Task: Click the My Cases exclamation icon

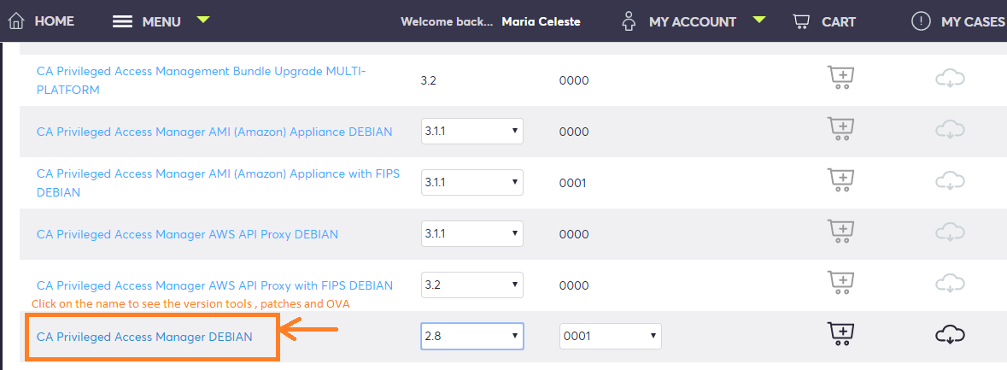Action: pos(921,21)
